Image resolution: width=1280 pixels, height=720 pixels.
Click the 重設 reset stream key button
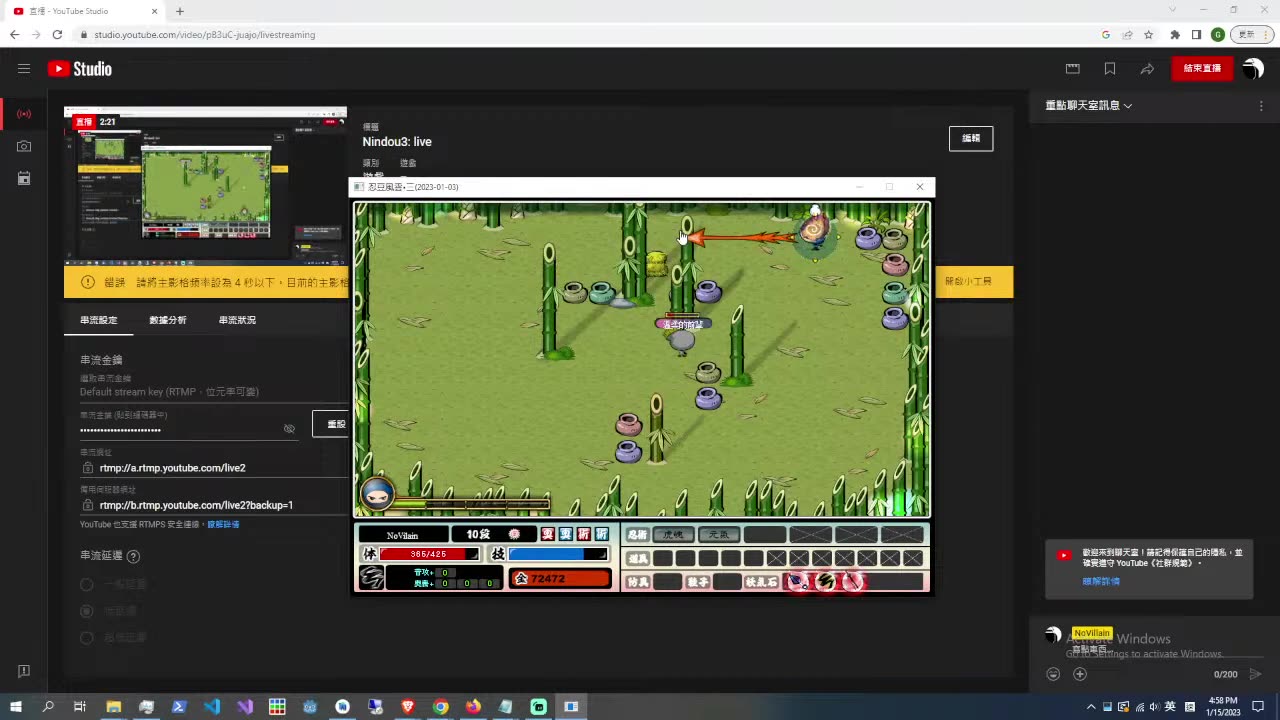[x=331, y=424]
